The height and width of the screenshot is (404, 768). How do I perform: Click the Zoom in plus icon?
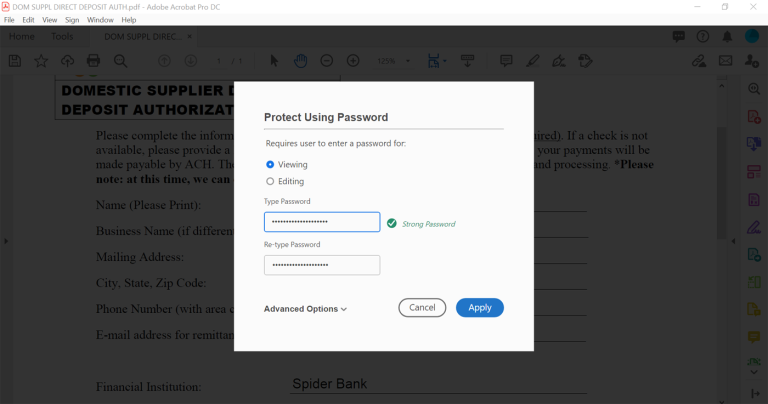tap(352, 61)
